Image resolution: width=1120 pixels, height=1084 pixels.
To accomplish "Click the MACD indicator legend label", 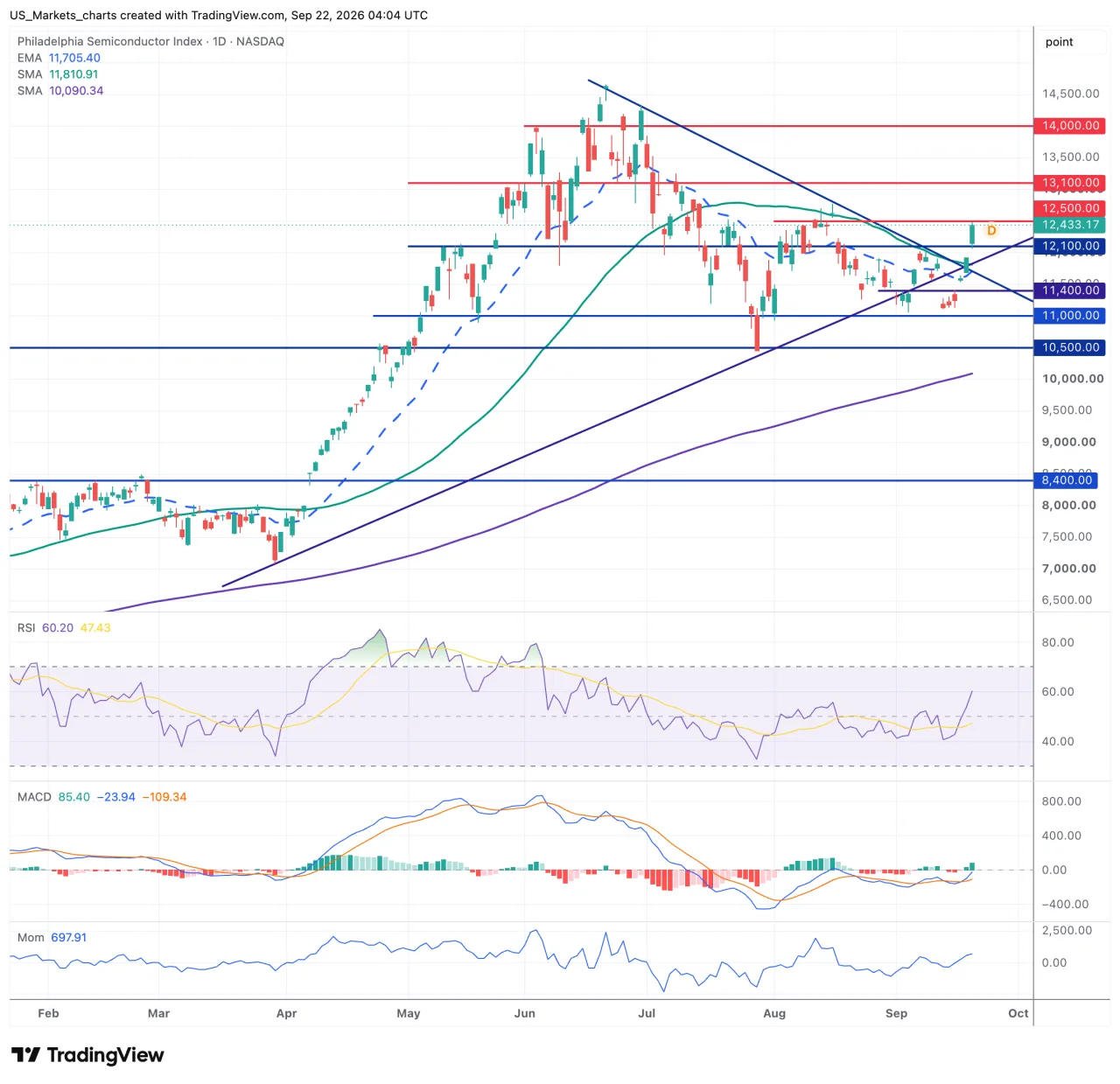I will pos(34,797).
